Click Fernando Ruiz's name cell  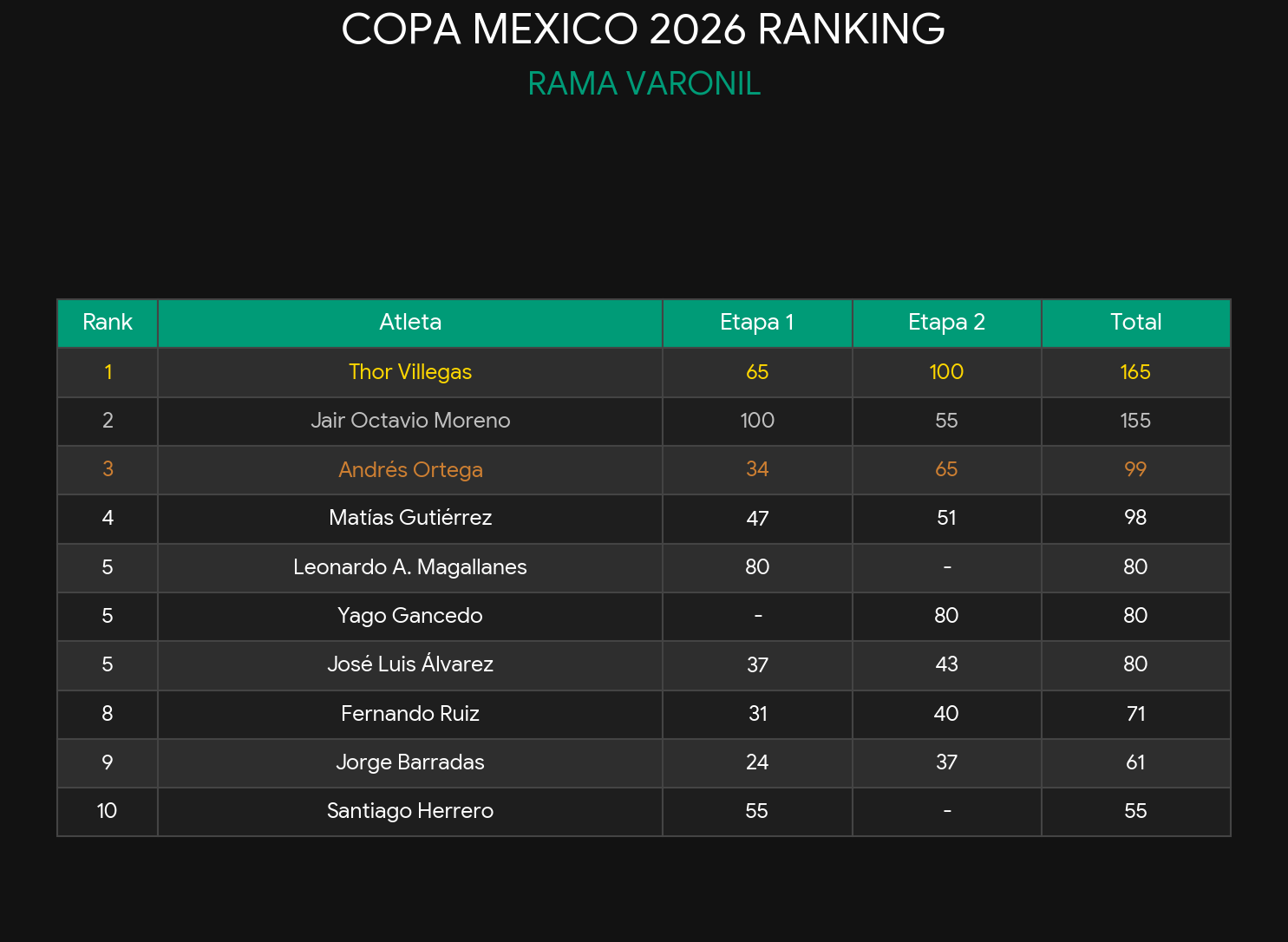(x=410, y=714)
